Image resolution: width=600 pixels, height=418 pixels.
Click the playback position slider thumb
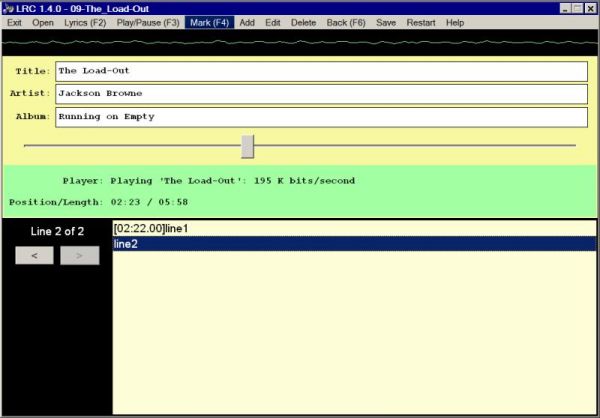[248, 146]
